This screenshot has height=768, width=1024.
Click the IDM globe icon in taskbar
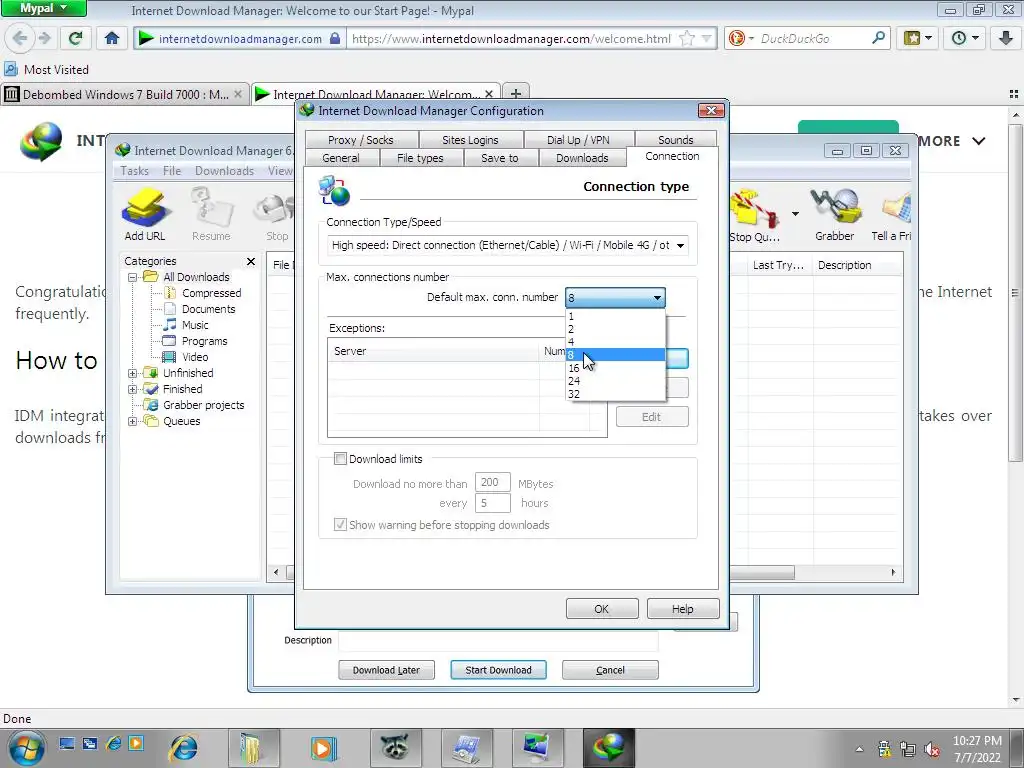[x=609, y=748]
